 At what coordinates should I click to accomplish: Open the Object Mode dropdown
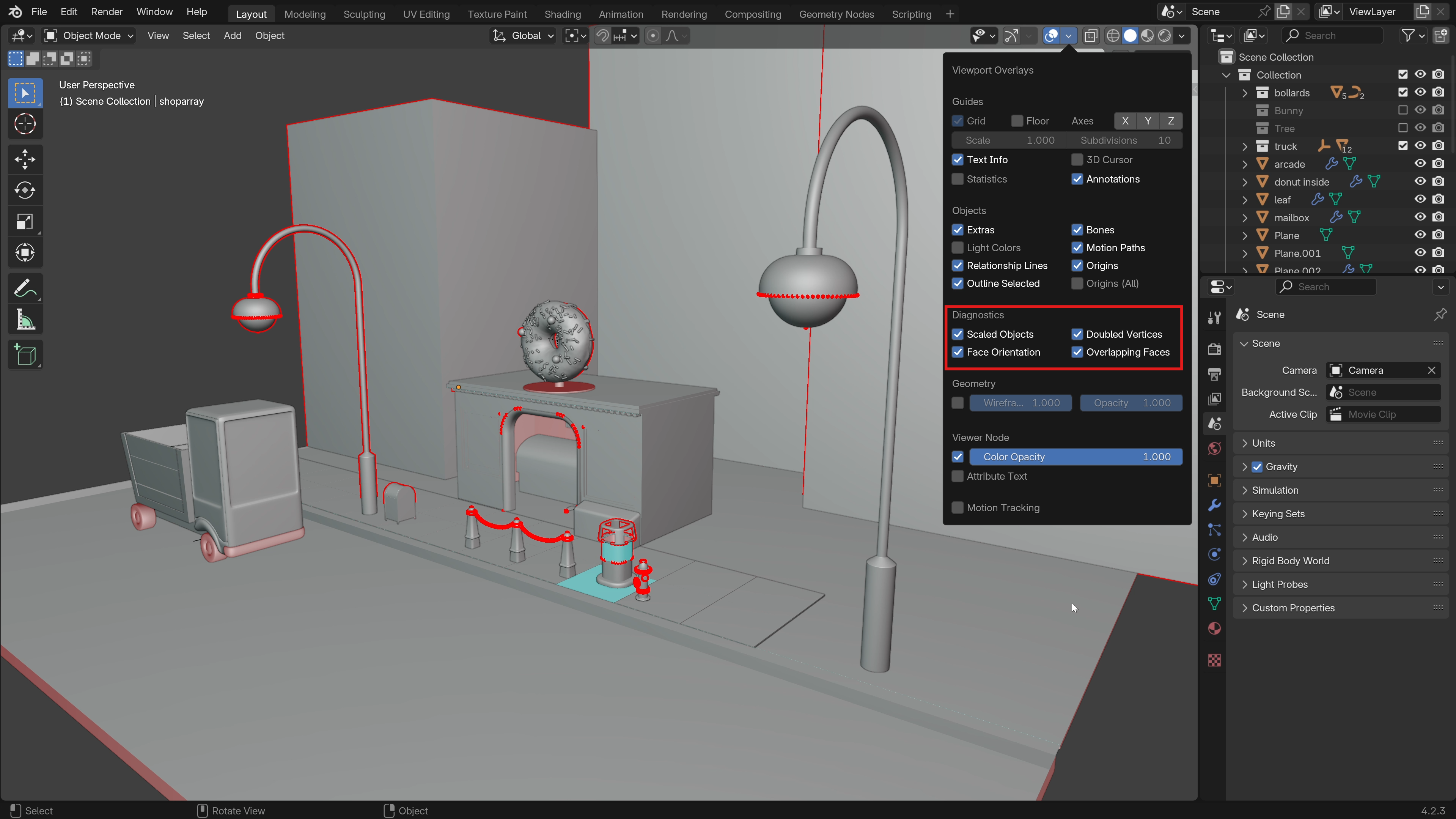[89, 36]
